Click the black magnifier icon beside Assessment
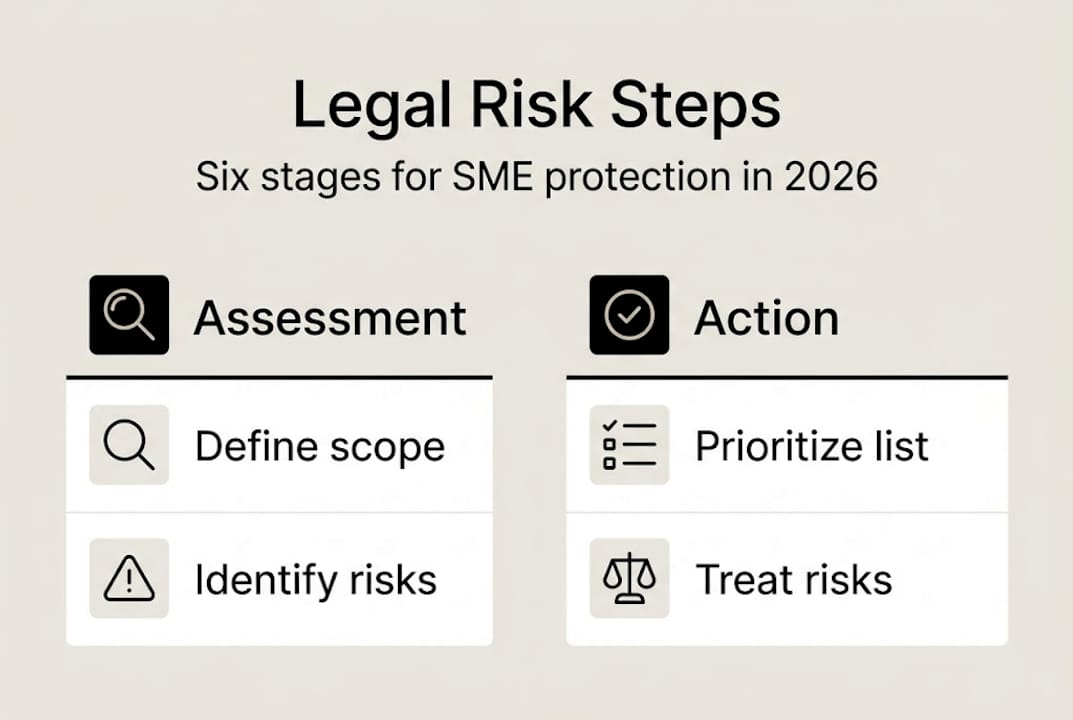Viewport: 1073px width, 720px height. (129, 315)
